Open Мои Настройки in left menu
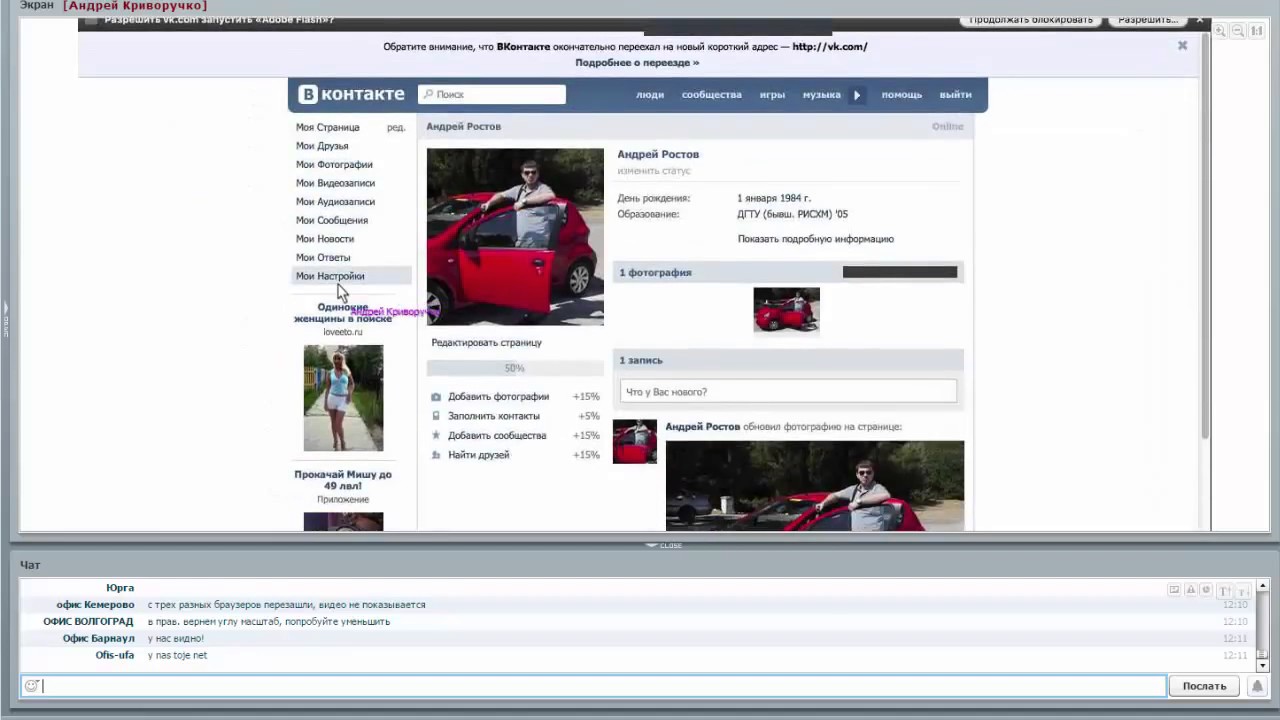The width and height of the screenshot is (1280, 720). (330, 276)
